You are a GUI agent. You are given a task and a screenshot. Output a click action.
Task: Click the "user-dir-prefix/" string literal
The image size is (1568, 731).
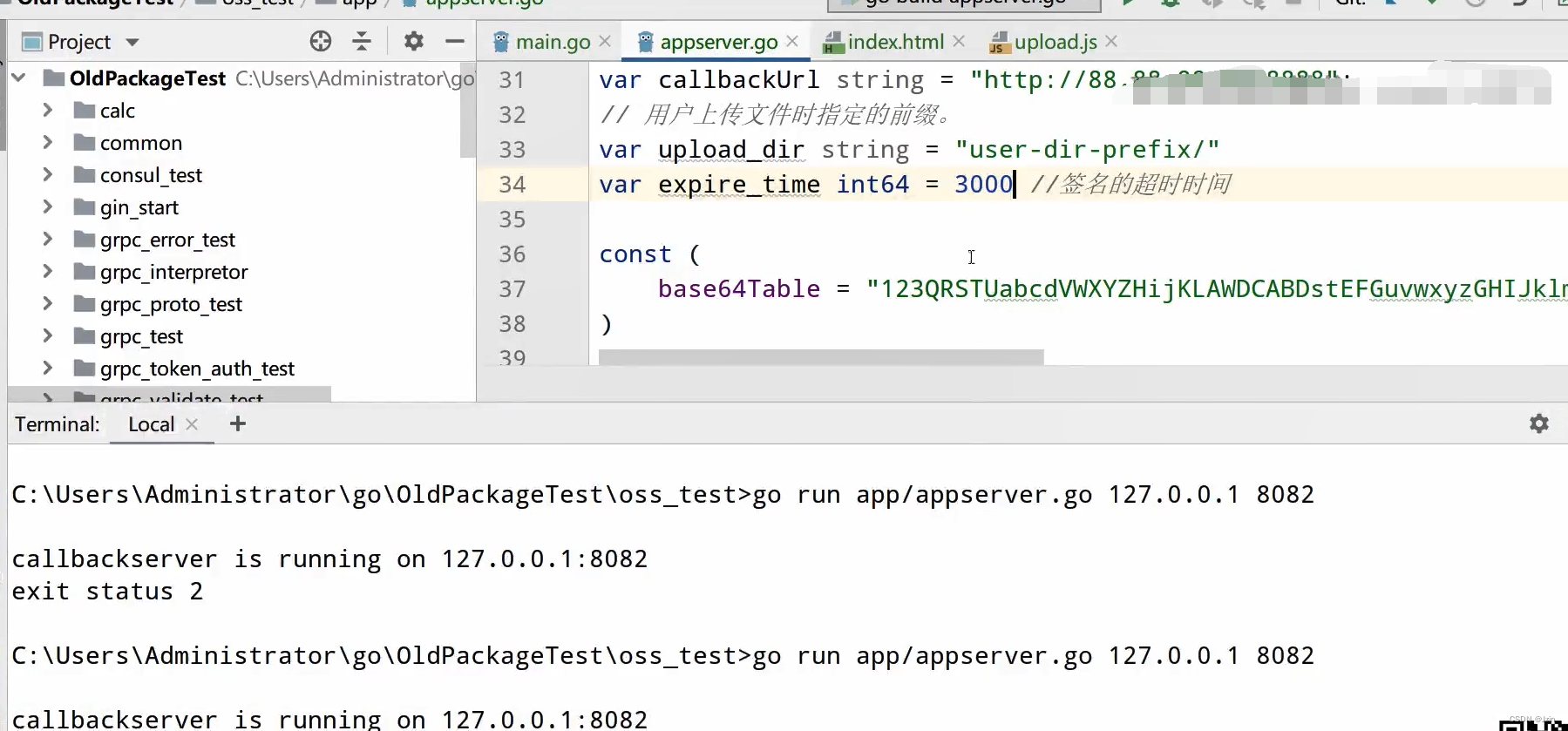pos(1087,150)
